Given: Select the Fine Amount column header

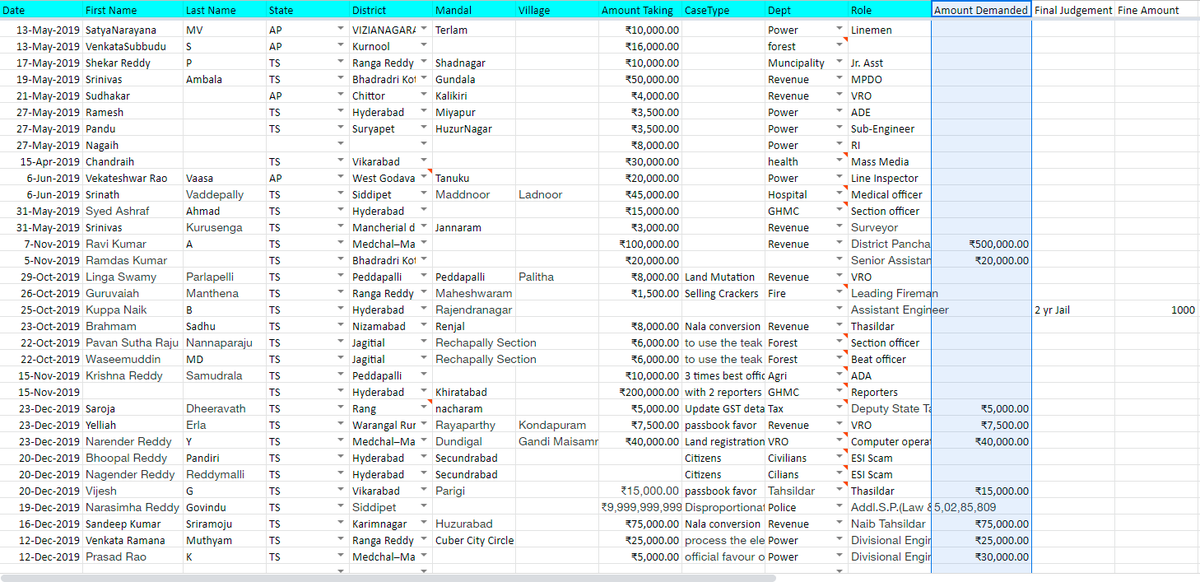Looking at the screenshot, I should click(1157, 10).
